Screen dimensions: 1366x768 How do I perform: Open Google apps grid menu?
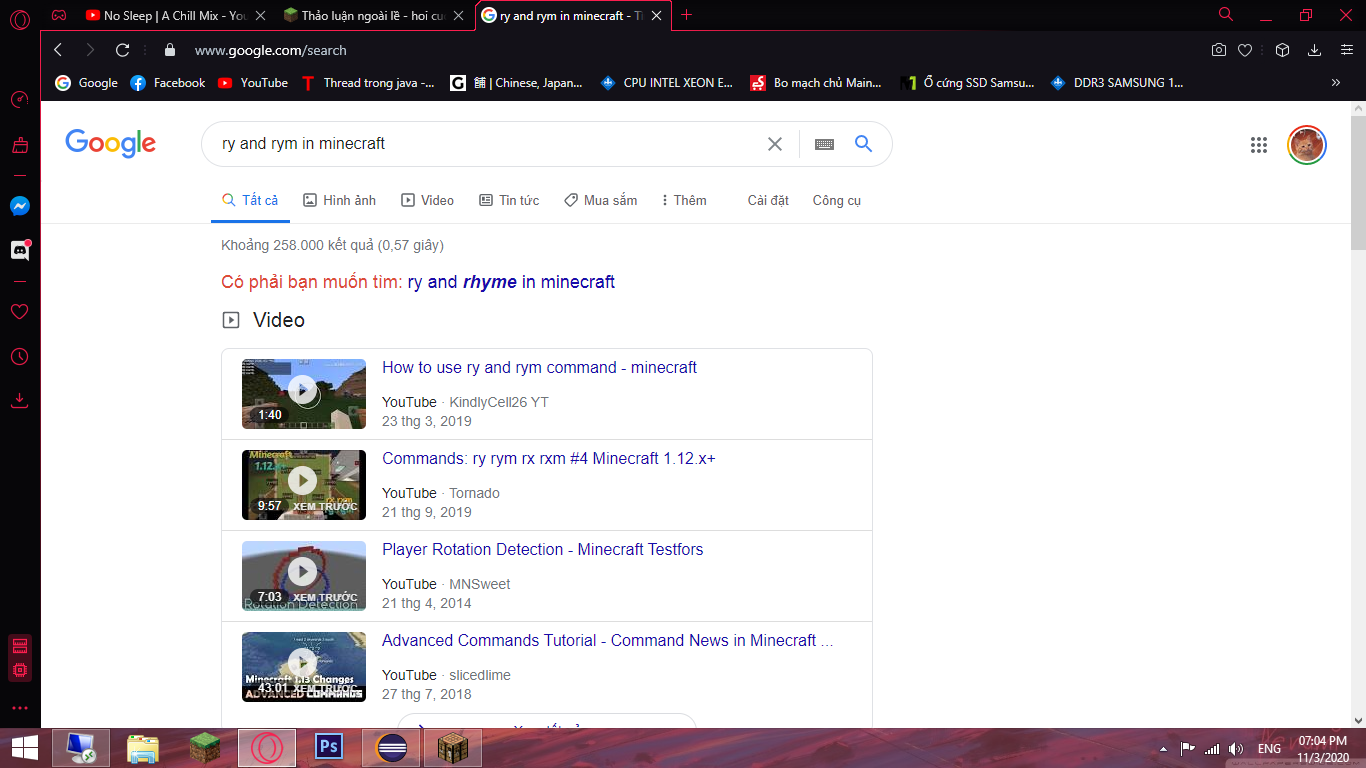tap(1258, 145)
